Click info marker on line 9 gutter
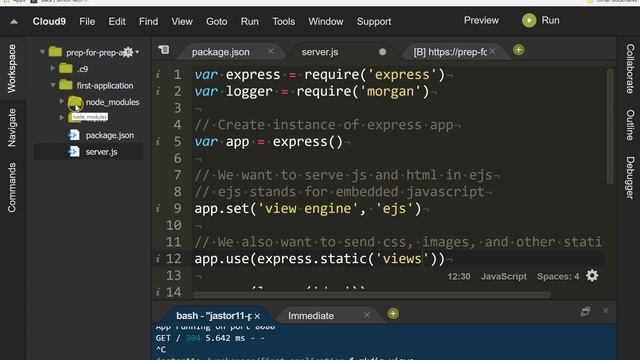Image resolution: width=640 pixels, height=360 pixels. point(158,209)
